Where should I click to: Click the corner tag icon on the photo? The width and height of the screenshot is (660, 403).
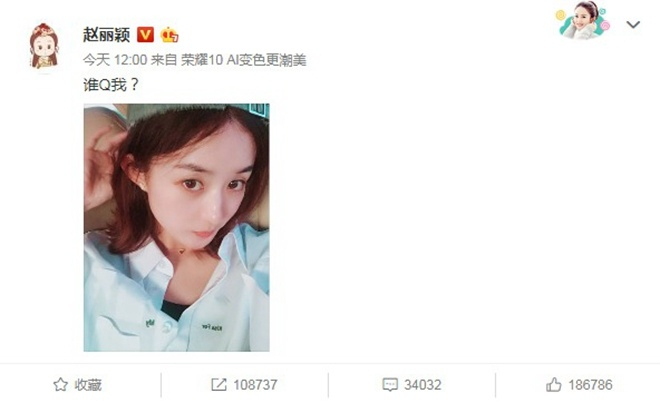pos(259,109)
